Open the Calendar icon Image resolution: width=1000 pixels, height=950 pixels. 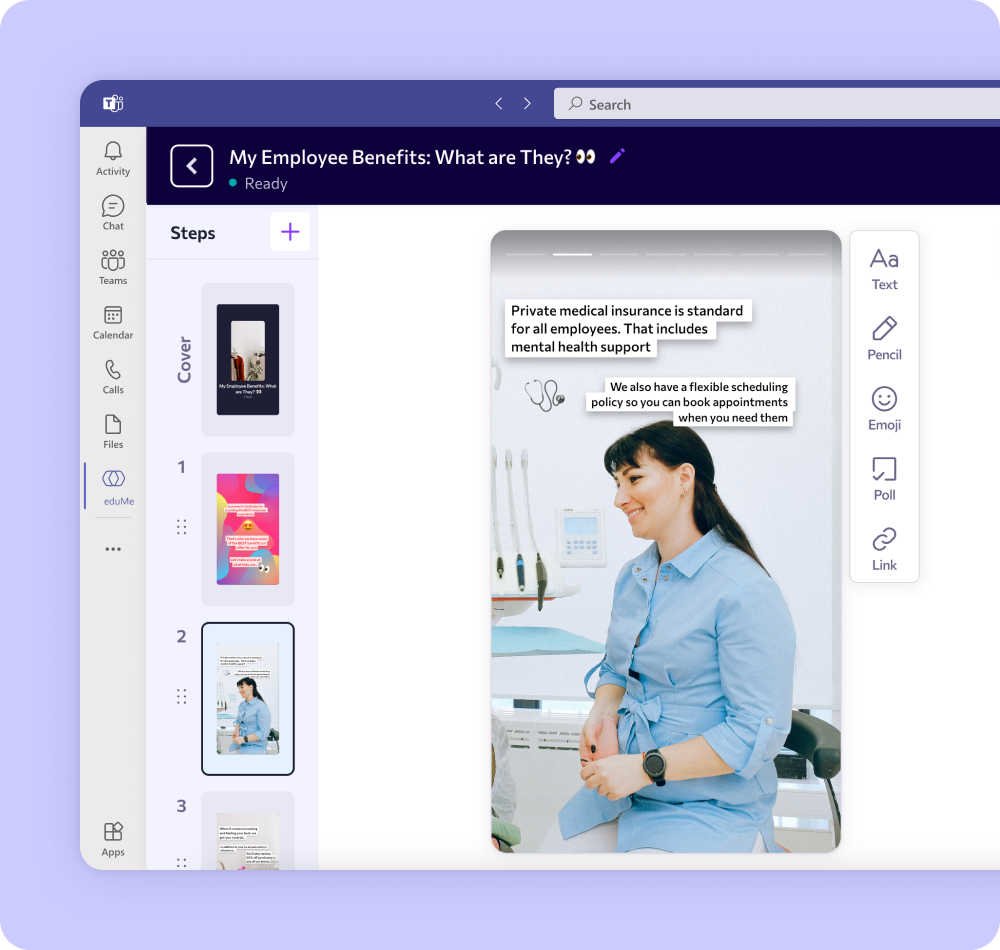113,322
